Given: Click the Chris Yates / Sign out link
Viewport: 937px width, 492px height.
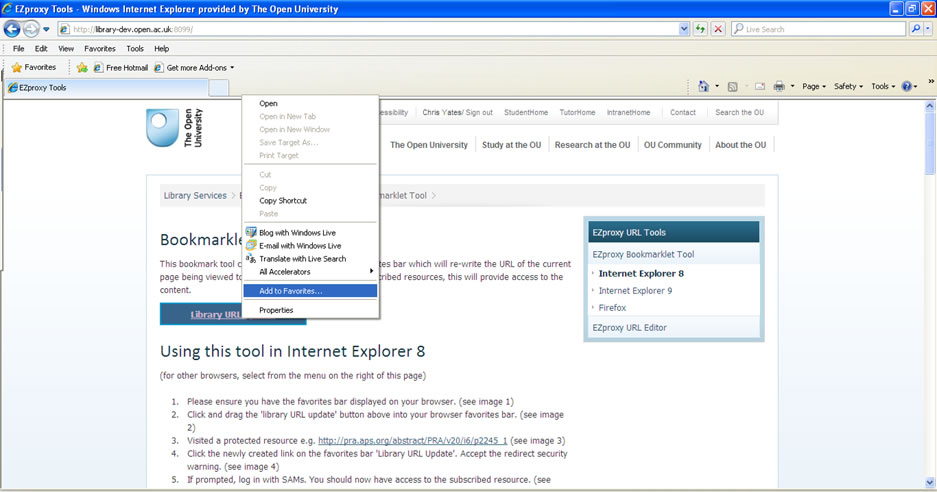Looking at the screenshot, I should 457,112.
